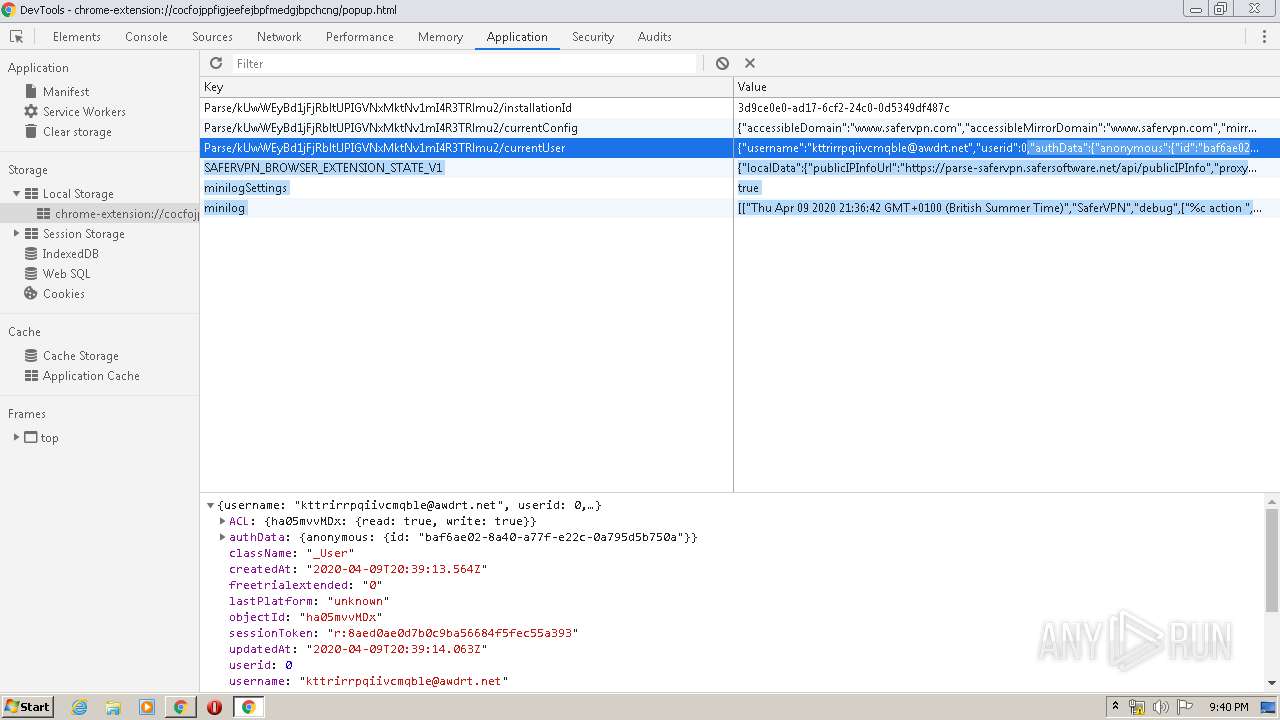The width and height of the screenshot is (1280, 720).
Task: Open Application Cache in the sidebar
Action: 91,375
